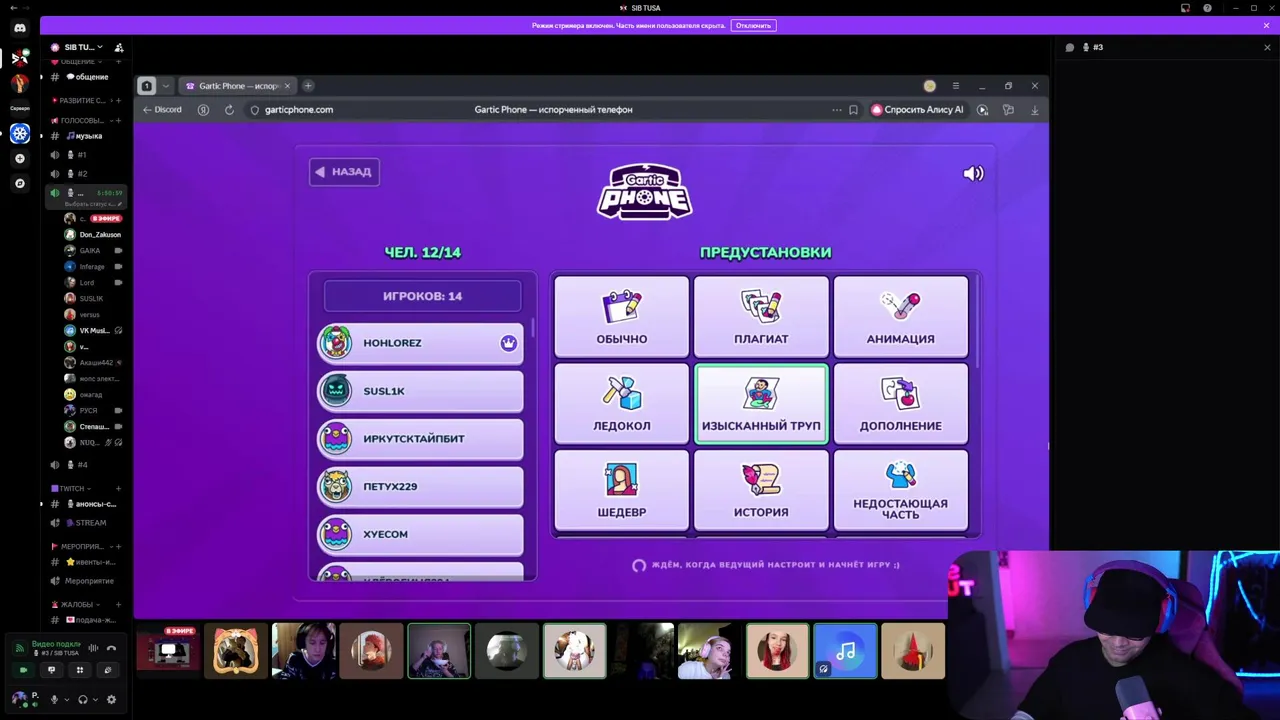The image size is (1280, 720).
Task: Join the #2 voice channel
Action: 87,174
